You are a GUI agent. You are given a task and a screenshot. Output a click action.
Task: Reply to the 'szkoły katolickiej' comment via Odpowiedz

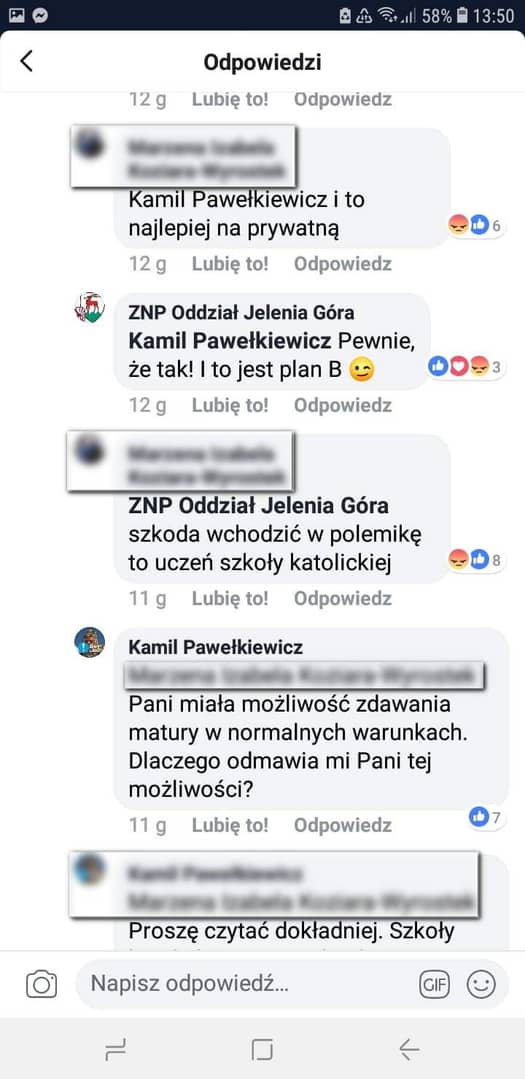pos(343,599)
